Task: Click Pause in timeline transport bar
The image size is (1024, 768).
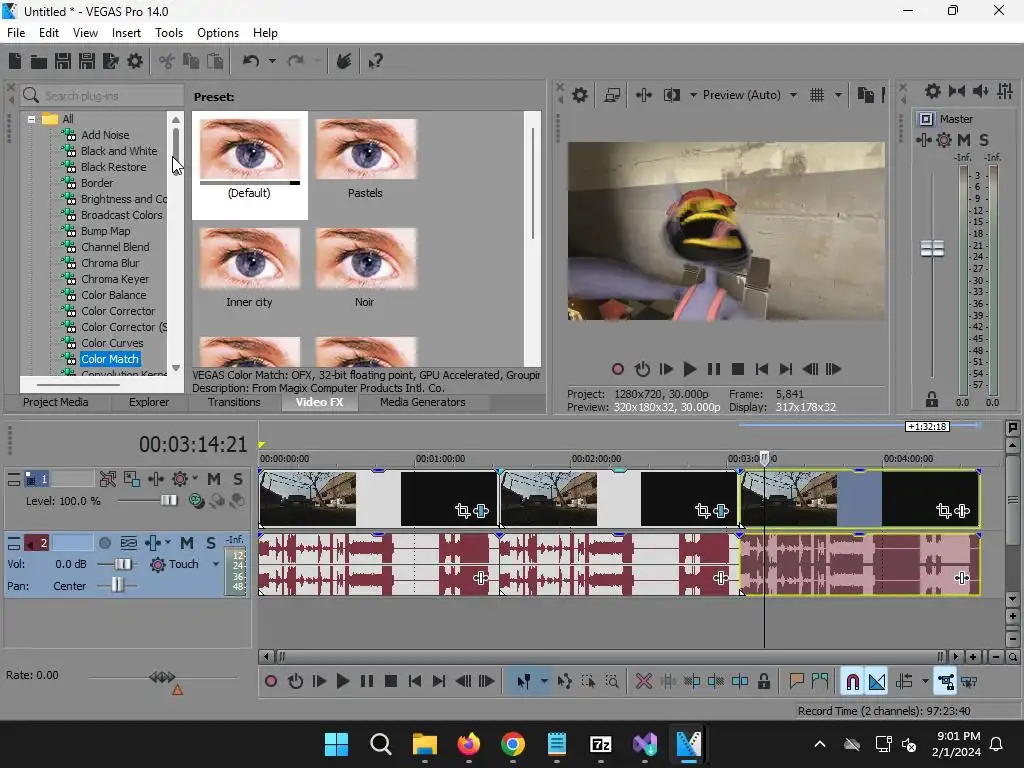Action: click(367, 682)
